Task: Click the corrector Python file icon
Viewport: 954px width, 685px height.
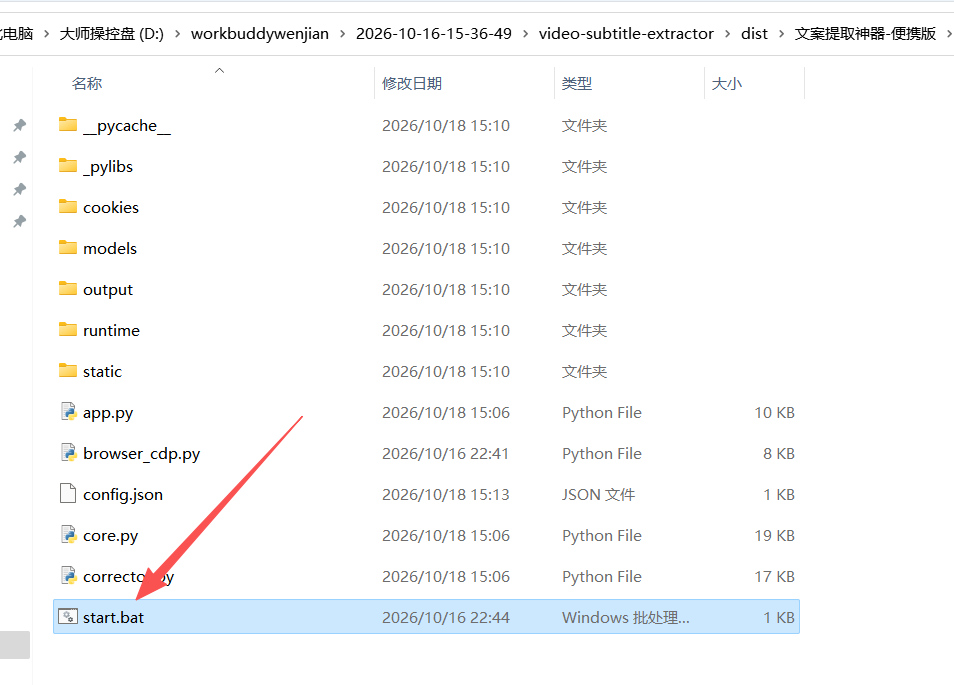Action: pyautogui.click(x=68, y=576)
